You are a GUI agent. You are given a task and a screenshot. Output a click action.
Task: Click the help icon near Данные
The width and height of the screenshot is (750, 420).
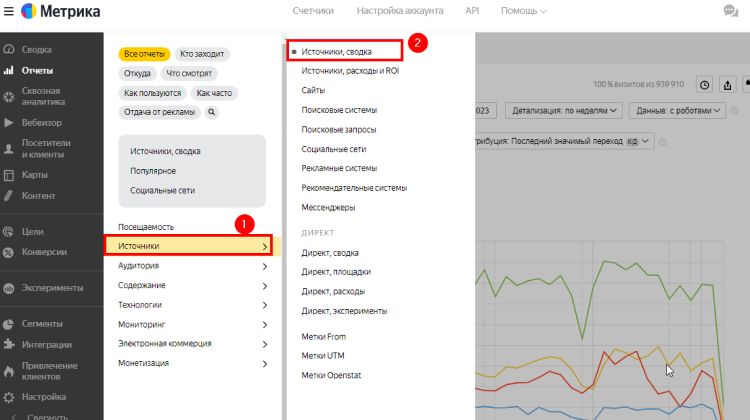tap(734, 111)
